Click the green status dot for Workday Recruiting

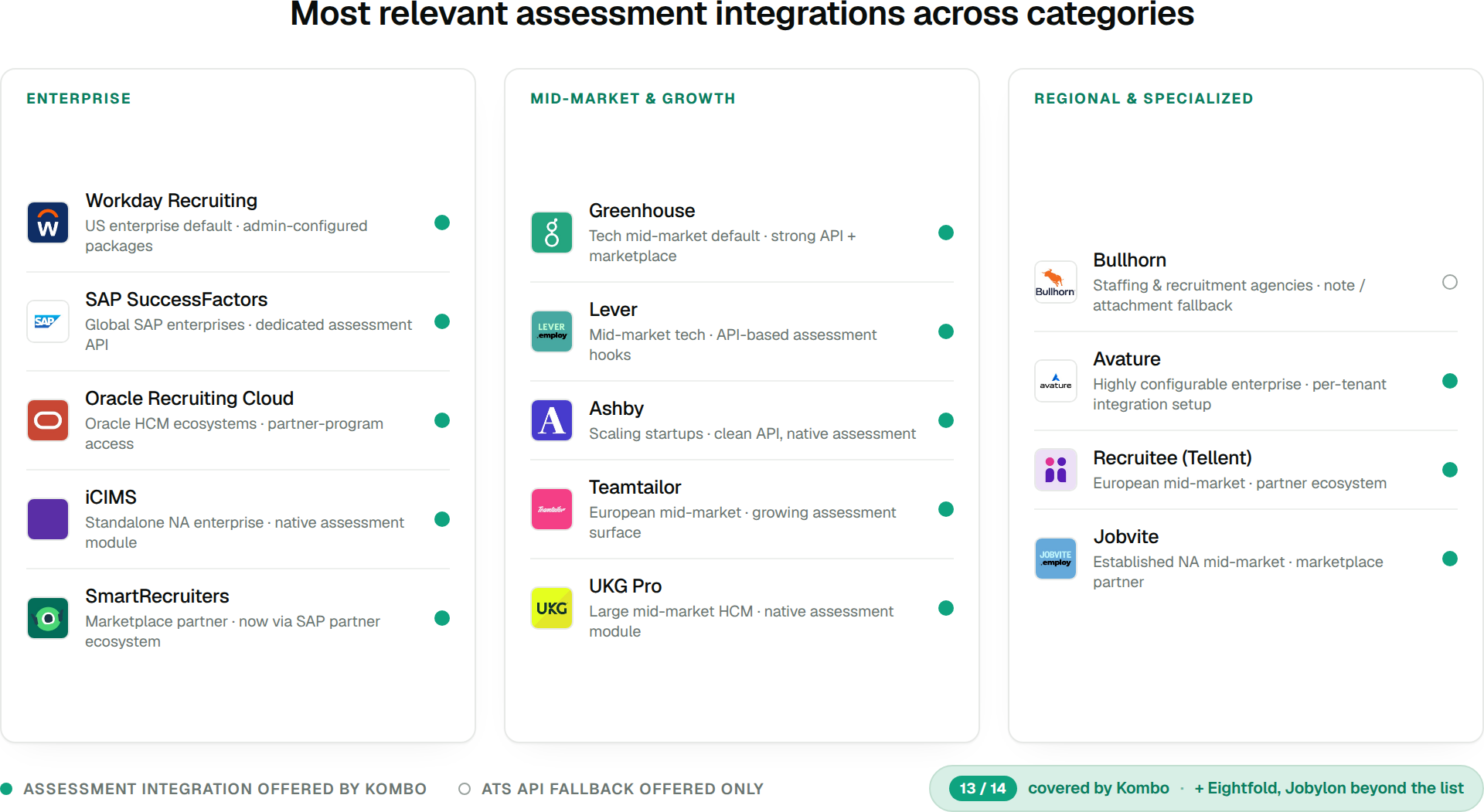(442, 223)
